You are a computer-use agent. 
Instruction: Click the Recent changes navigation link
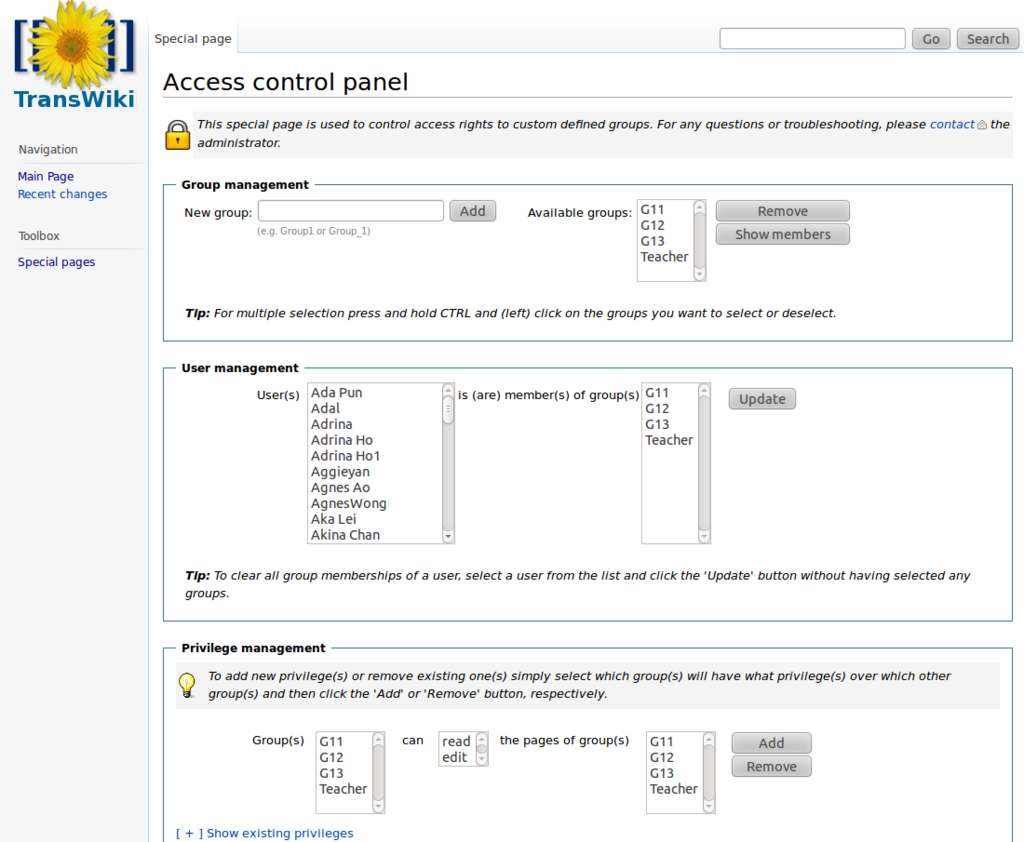point(62,194)
